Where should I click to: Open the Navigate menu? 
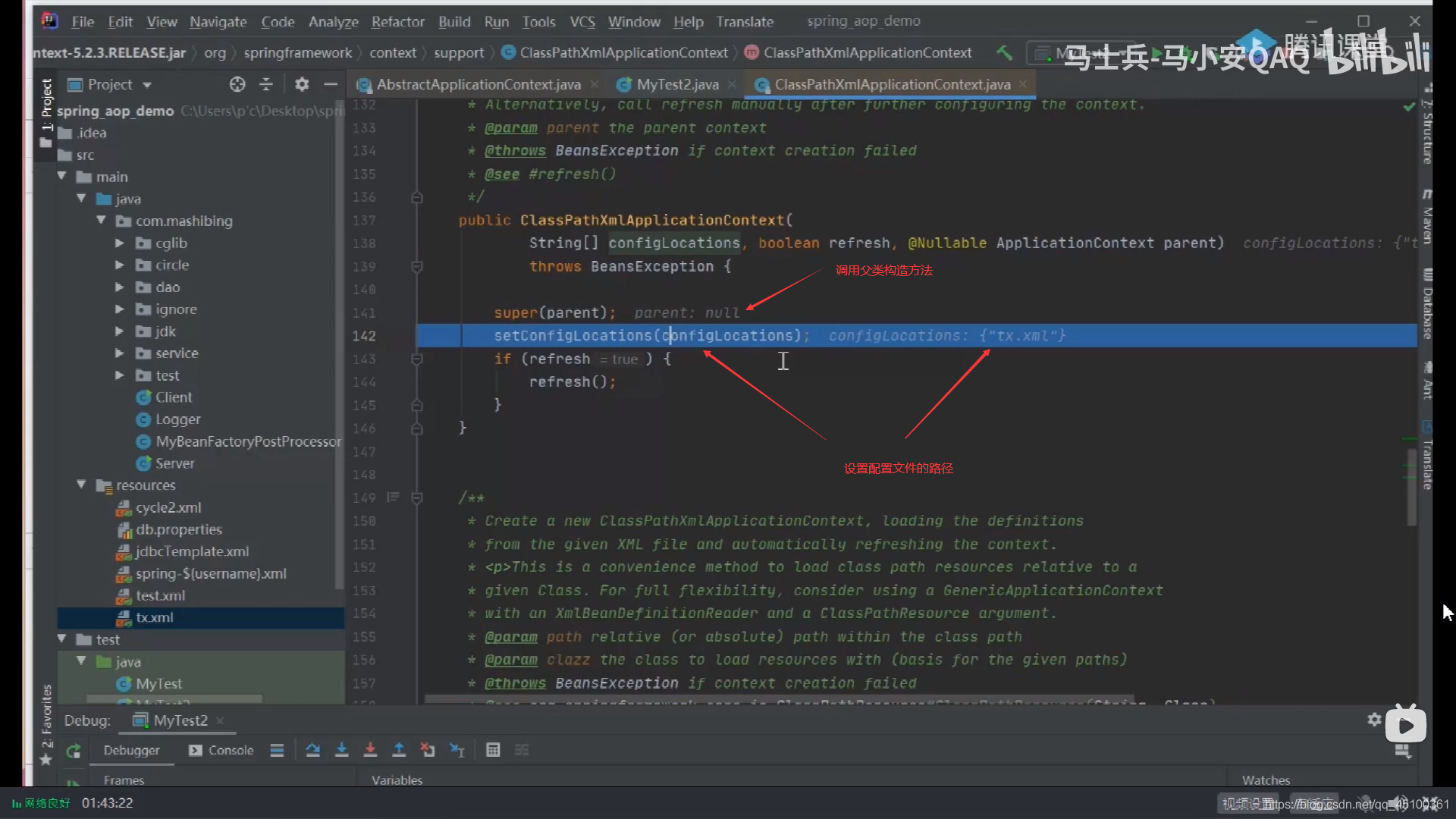(218, 21)
